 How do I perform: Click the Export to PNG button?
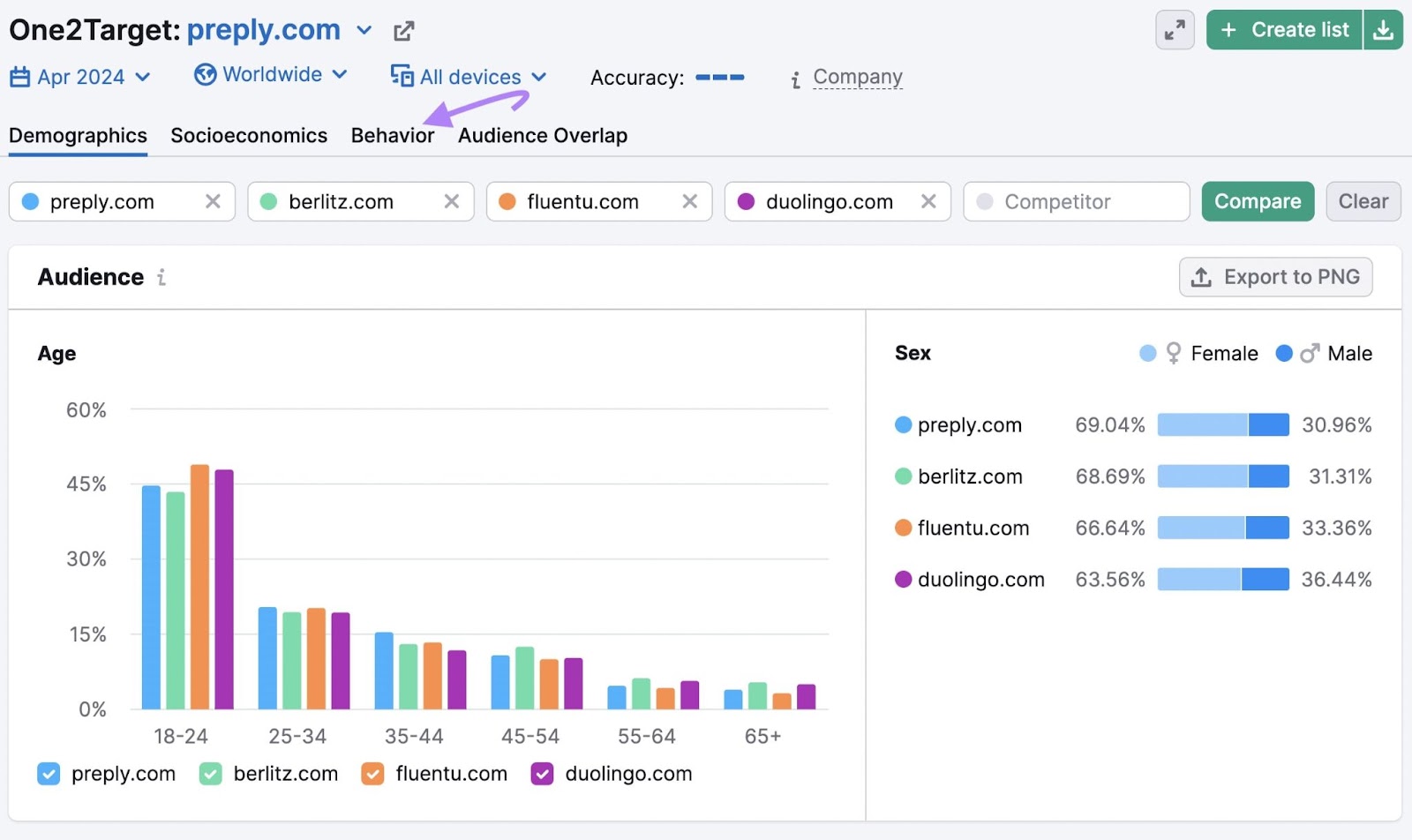tap(1275, 276)
